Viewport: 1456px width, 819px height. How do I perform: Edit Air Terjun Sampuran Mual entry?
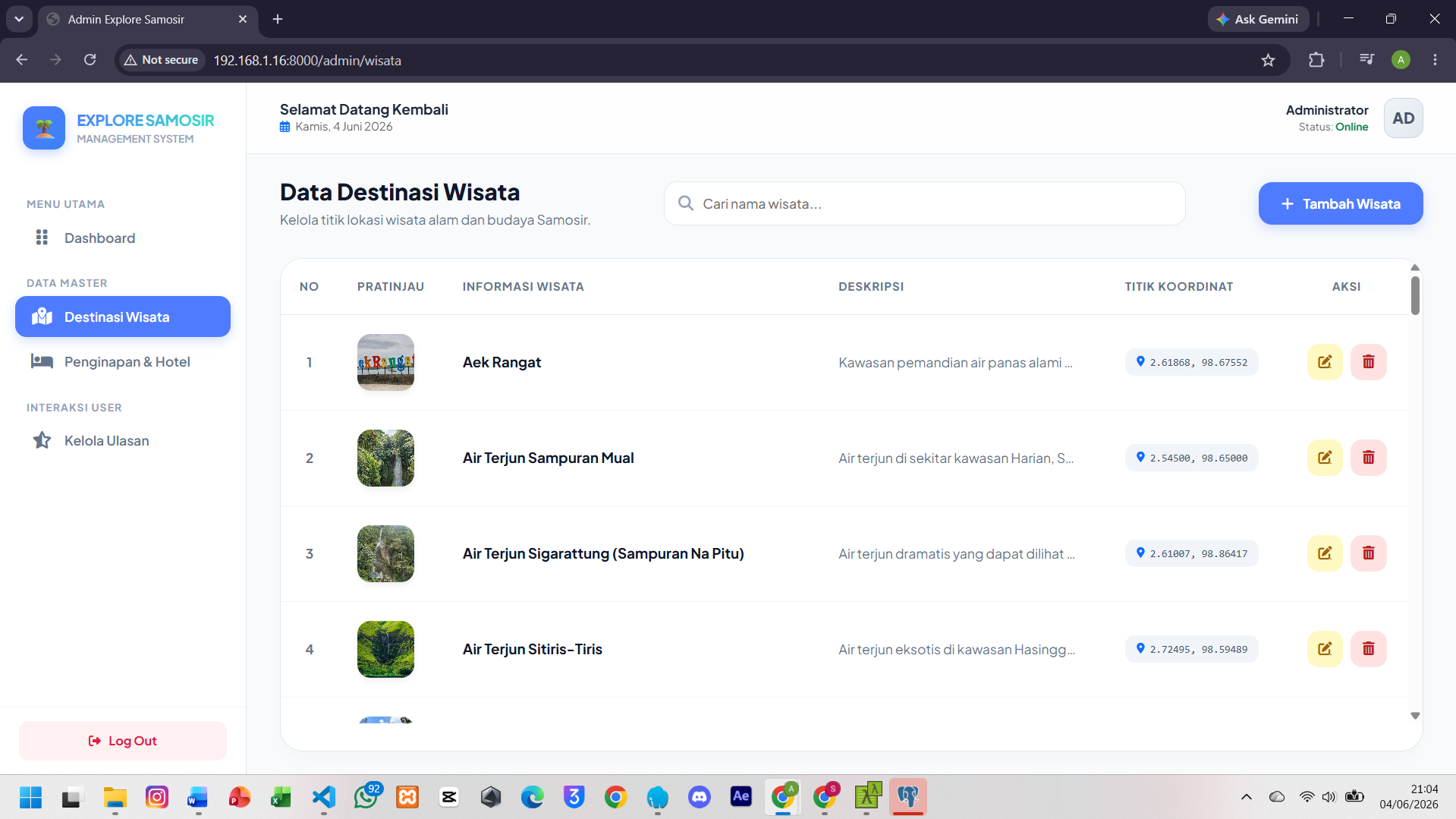[x=1325, y=458]
